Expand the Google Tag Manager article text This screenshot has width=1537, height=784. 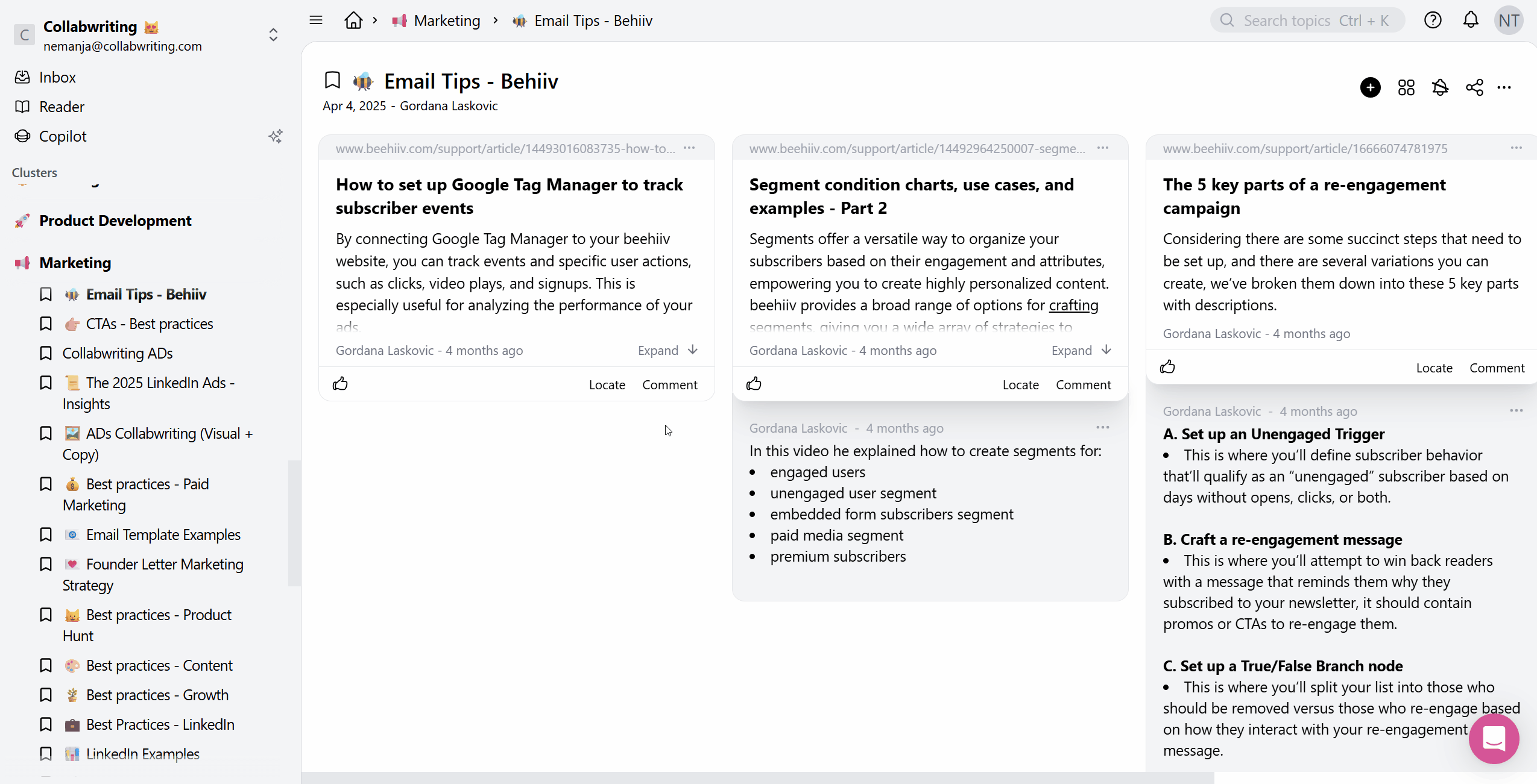point(667,350)
